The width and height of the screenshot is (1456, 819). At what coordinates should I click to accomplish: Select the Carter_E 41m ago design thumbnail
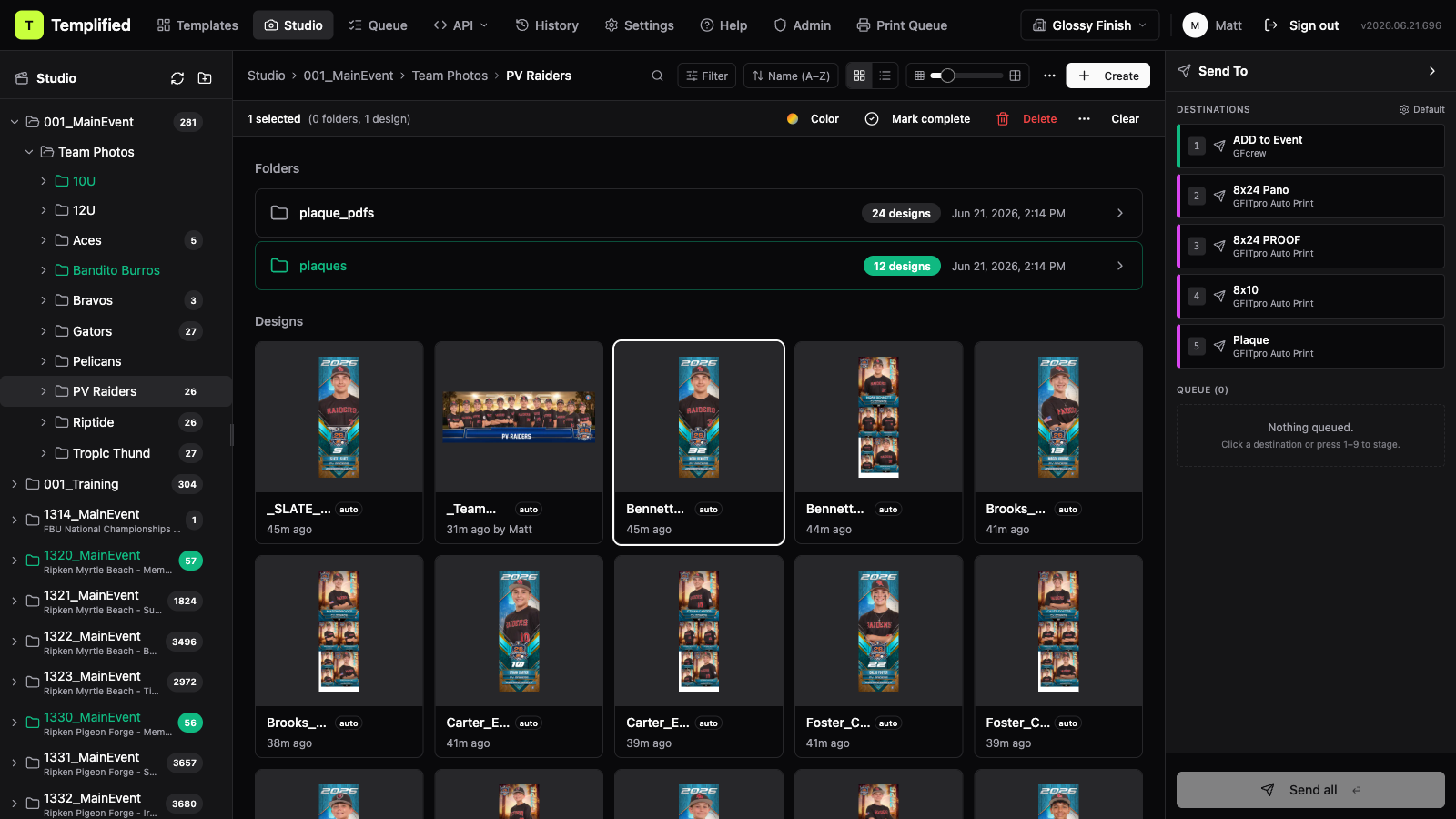tap(519, 632)
